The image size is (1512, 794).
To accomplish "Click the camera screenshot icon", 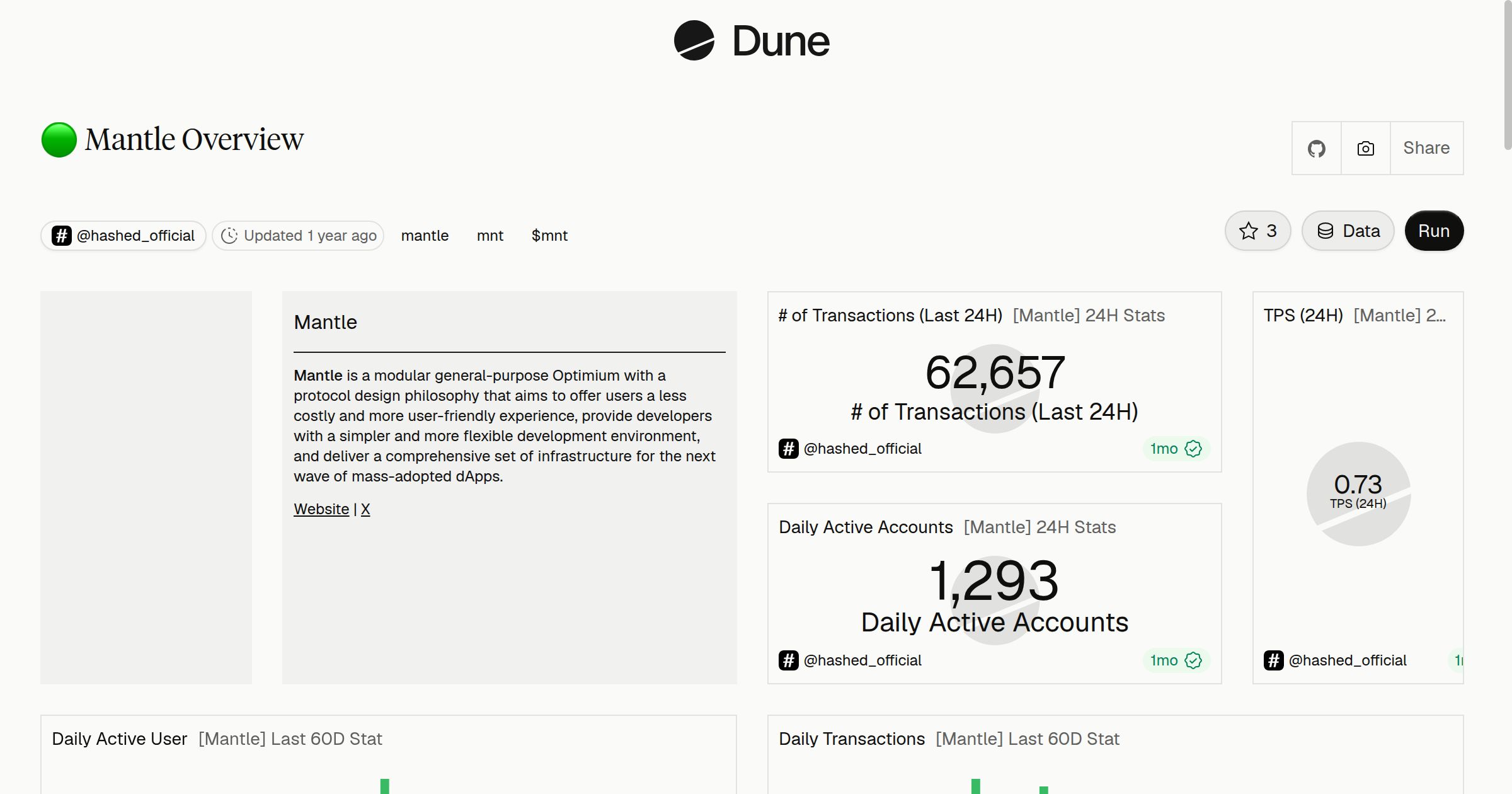I will [x=1365, y=148].
